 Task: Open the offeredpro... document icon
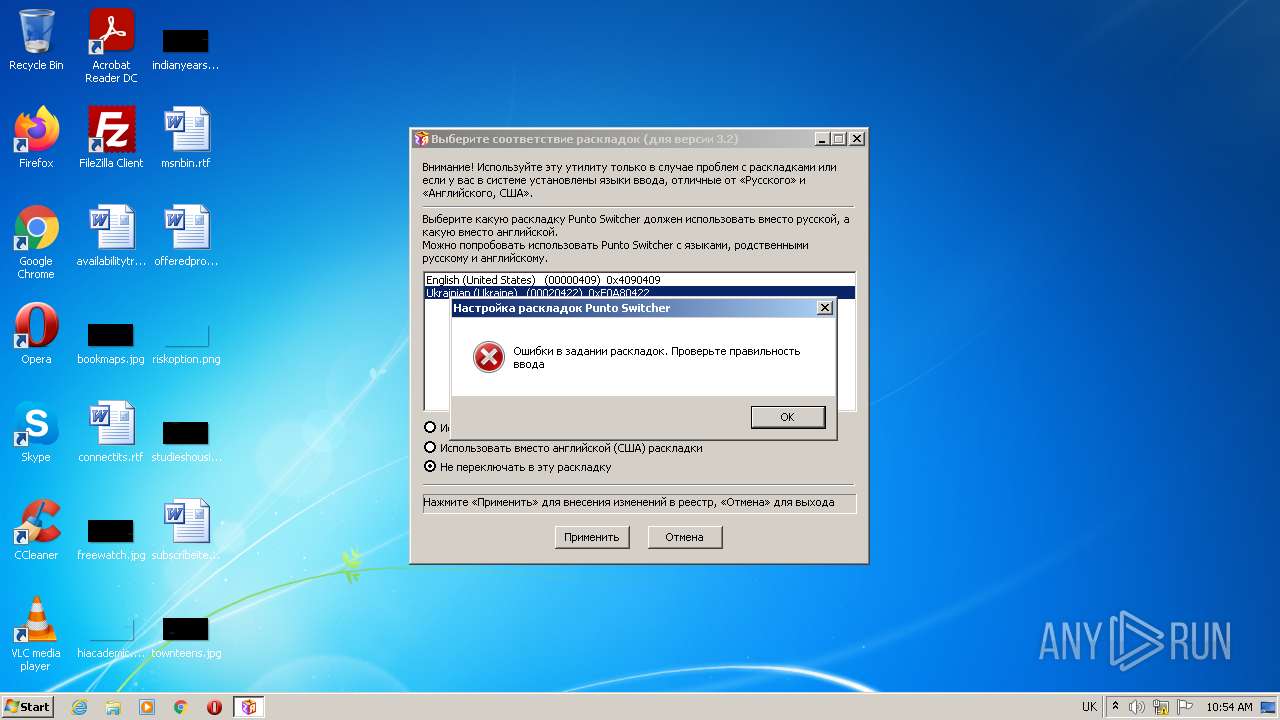click(x=186, y=236)
